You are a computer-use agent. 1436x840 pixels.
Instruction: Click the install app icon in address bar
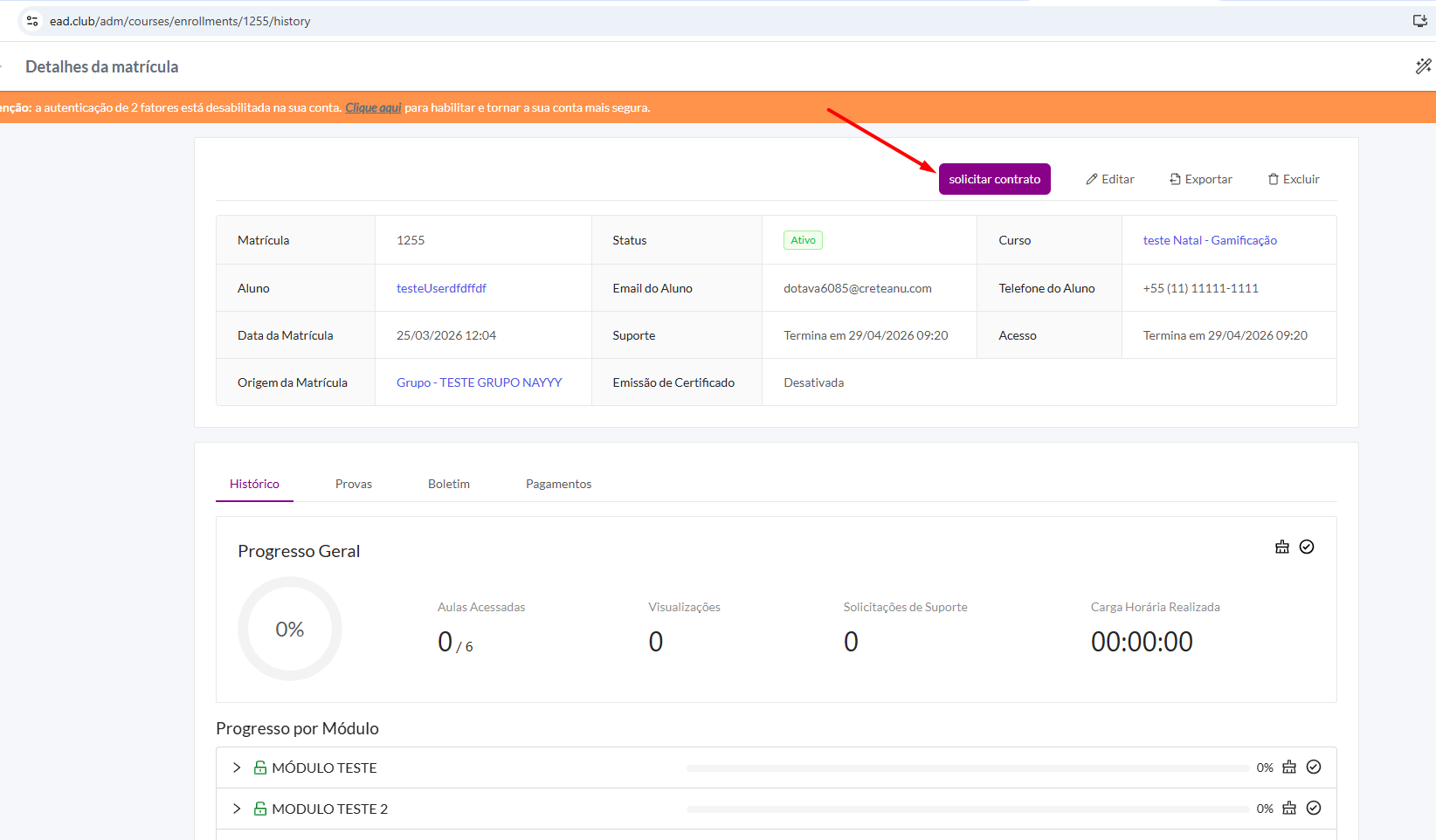coord(1420,21)
